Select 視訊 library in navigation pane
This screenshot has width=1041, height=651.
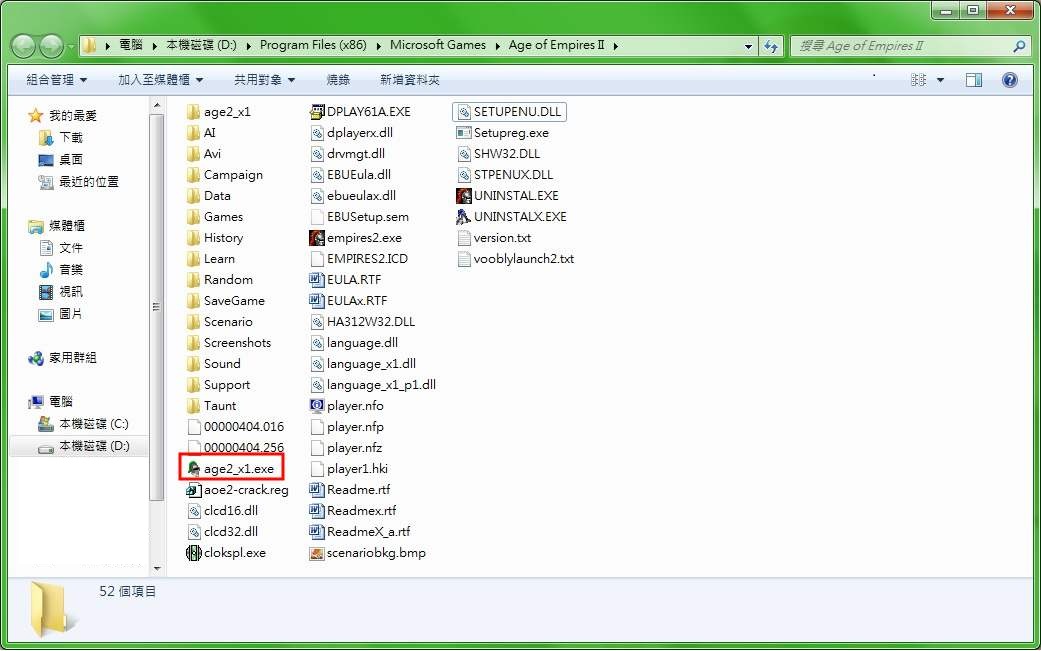tap(70, 291)
